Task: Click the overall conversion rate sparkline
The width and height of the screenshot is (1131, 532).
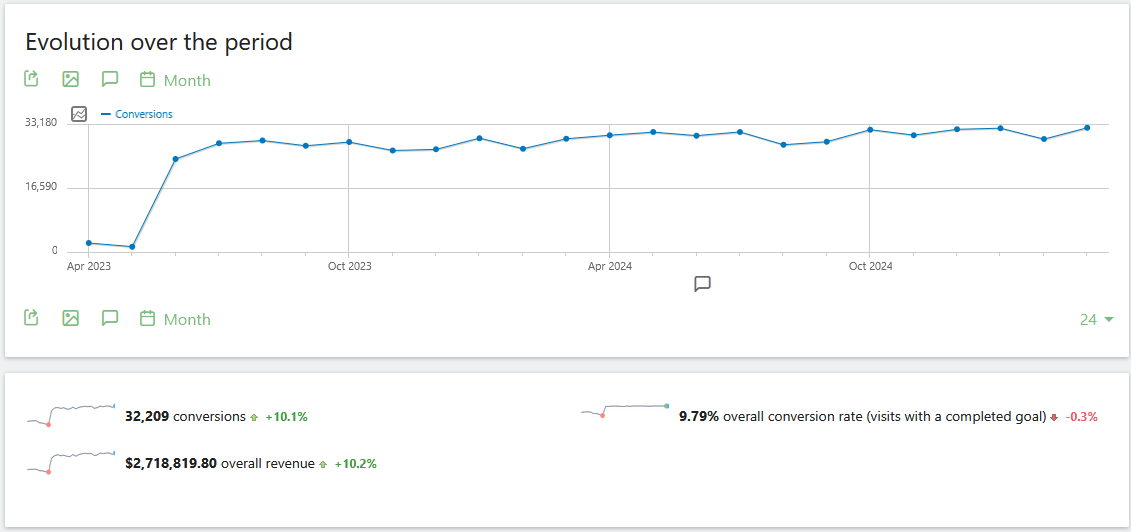Action: pyautogui.click(x=625, y=410)
